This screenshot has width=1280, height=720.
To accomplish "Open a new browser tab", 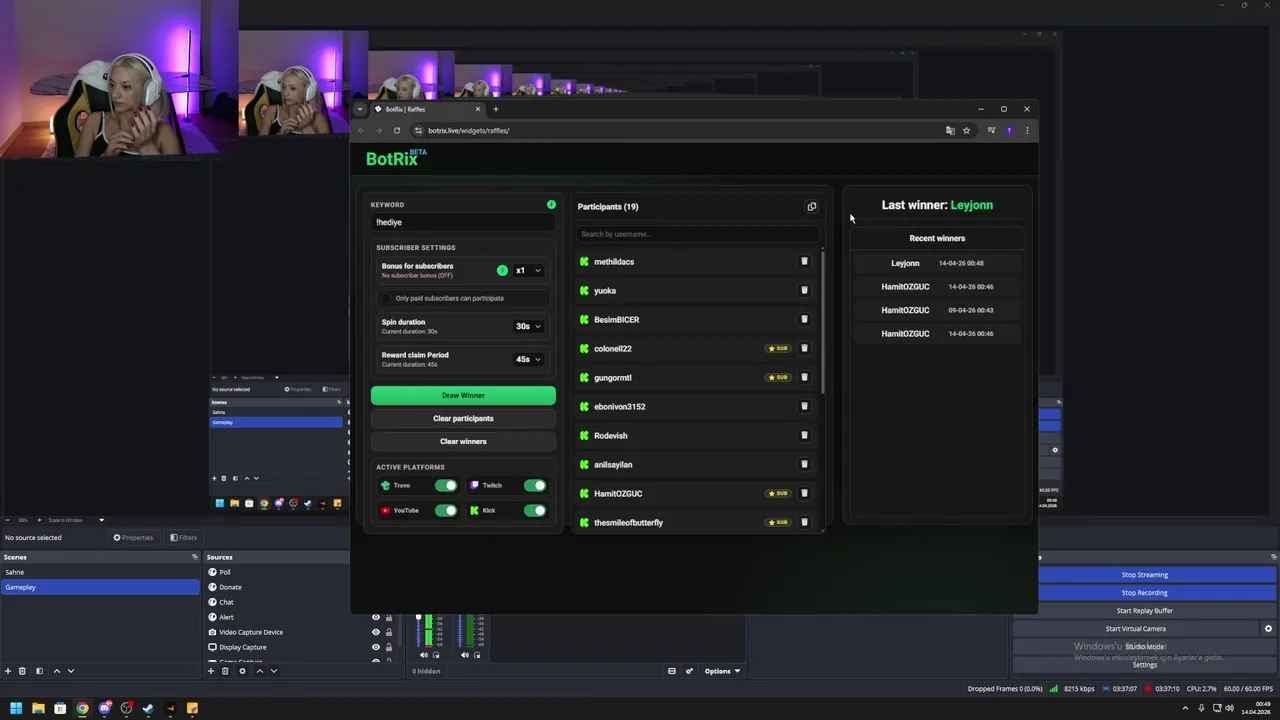I will 495,109.
